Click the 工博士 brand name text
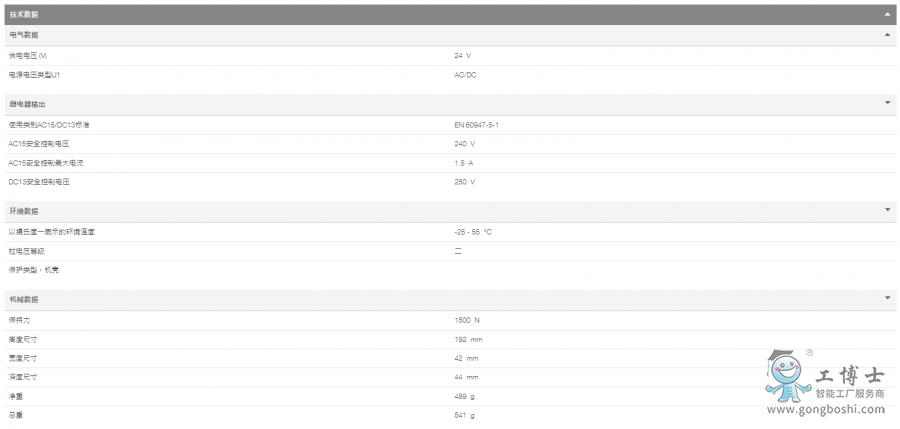900x429 pixels. [850, 376]
